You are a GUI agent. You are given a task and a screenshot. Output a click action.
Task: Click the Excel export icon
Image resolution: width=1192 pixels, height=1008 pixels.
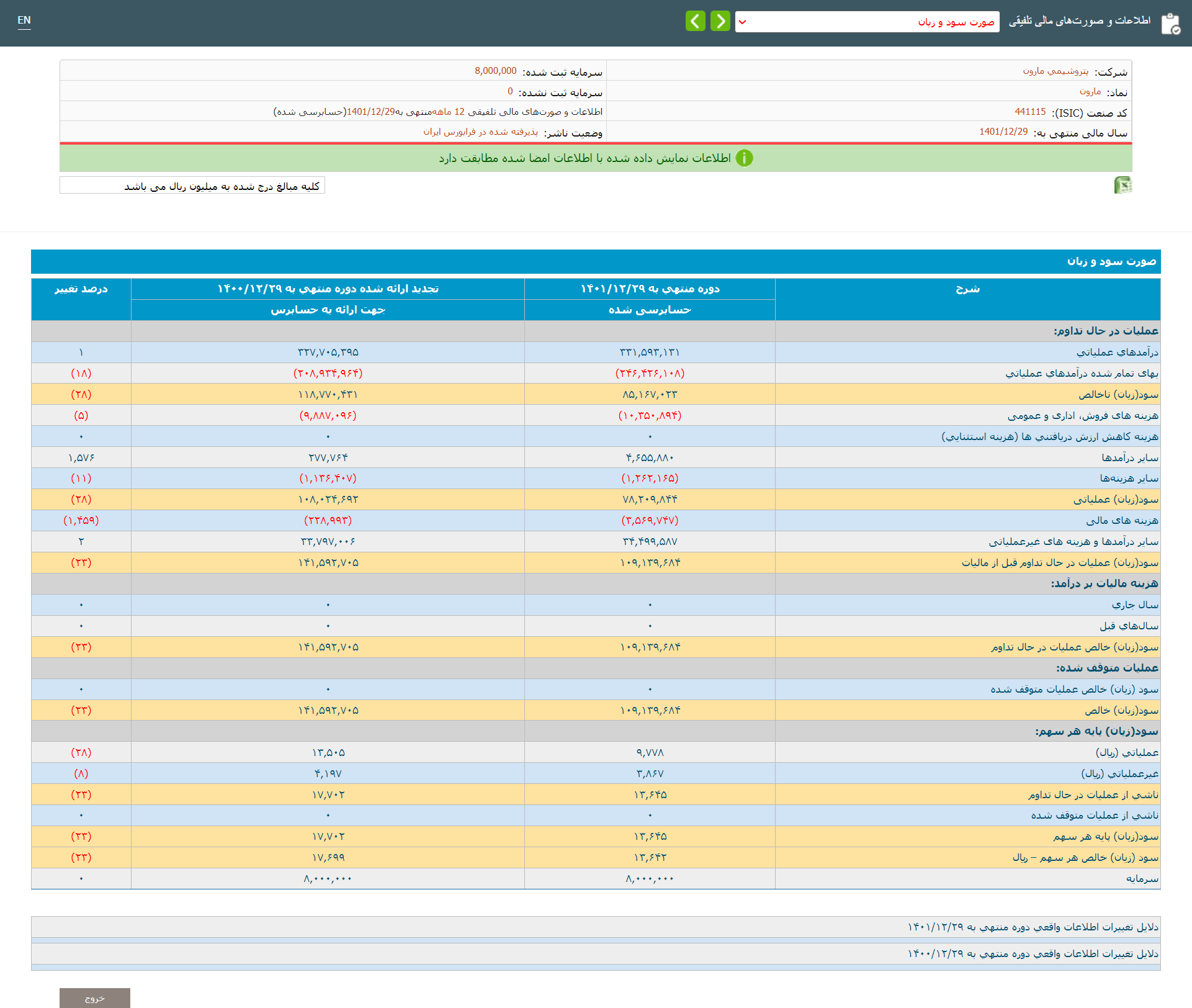pos(1123,185)
